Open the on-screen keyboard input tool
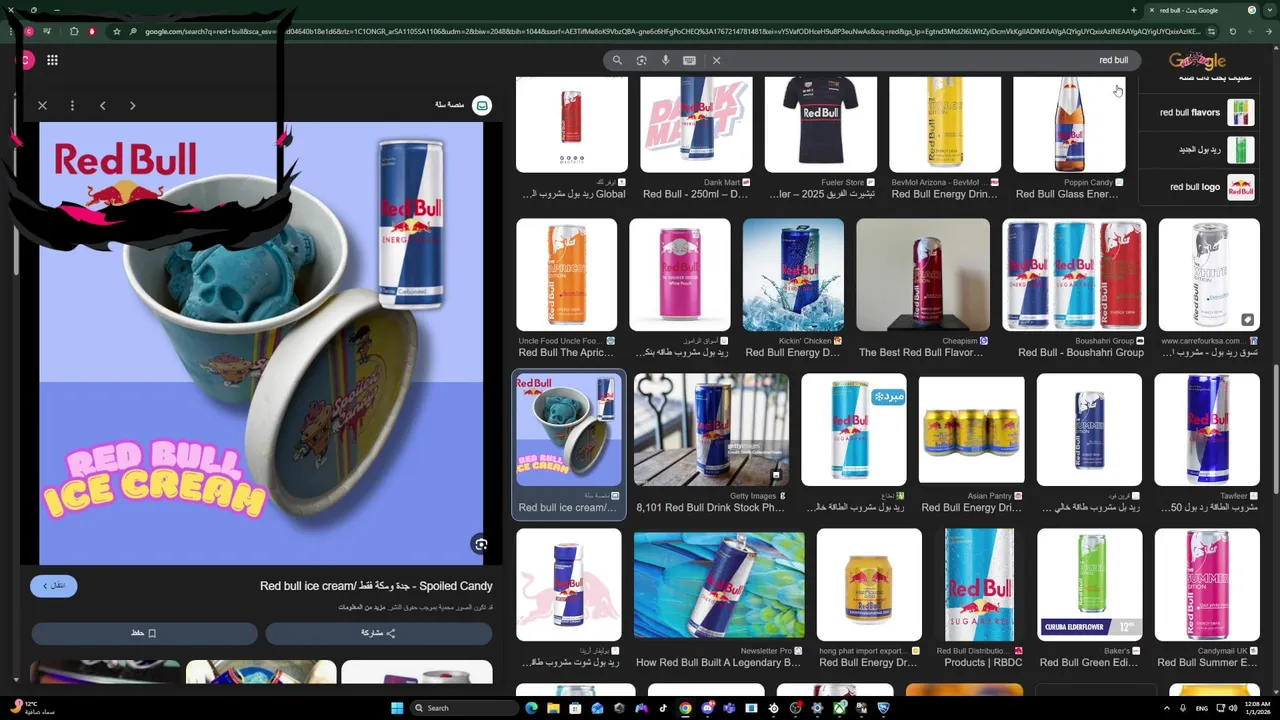 click(x=689, y=60)
